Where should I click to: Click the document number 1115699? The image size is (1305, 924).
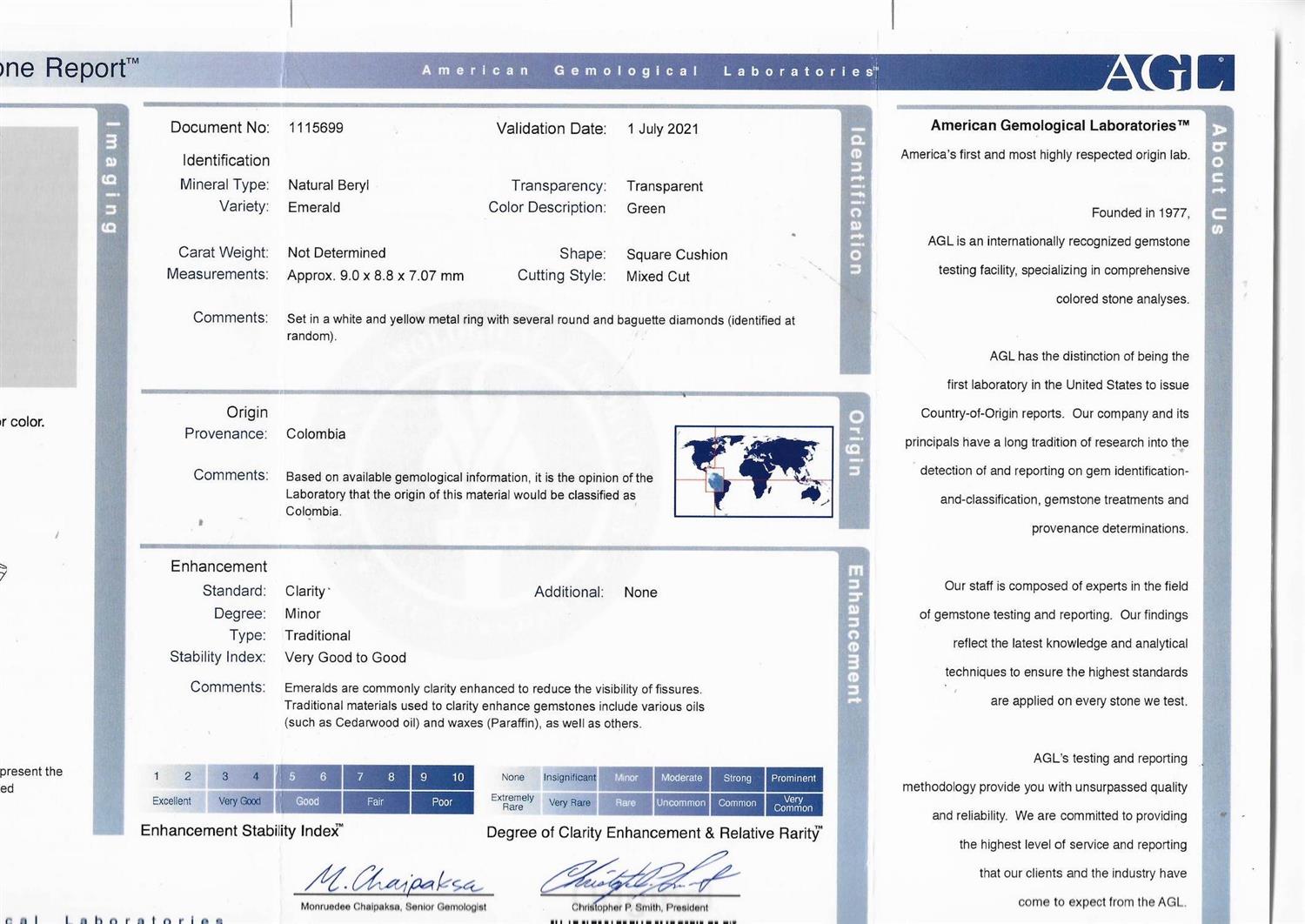pyautogui.click(x=316, y=128)
